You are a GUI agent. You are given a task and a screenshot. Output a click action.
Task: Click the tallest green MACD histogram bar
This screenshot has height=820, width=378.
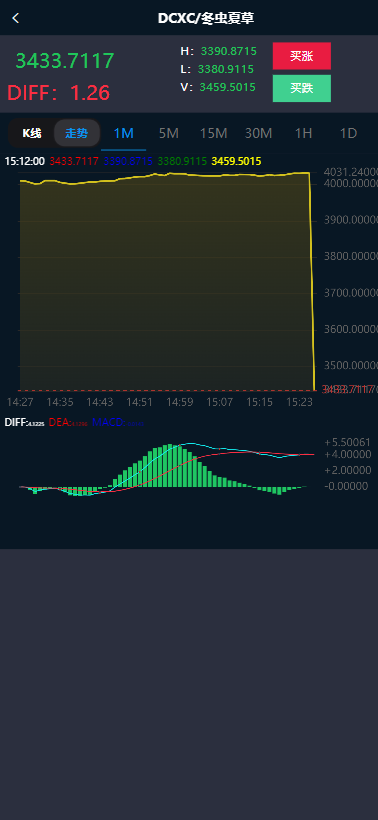pos(169,465)
